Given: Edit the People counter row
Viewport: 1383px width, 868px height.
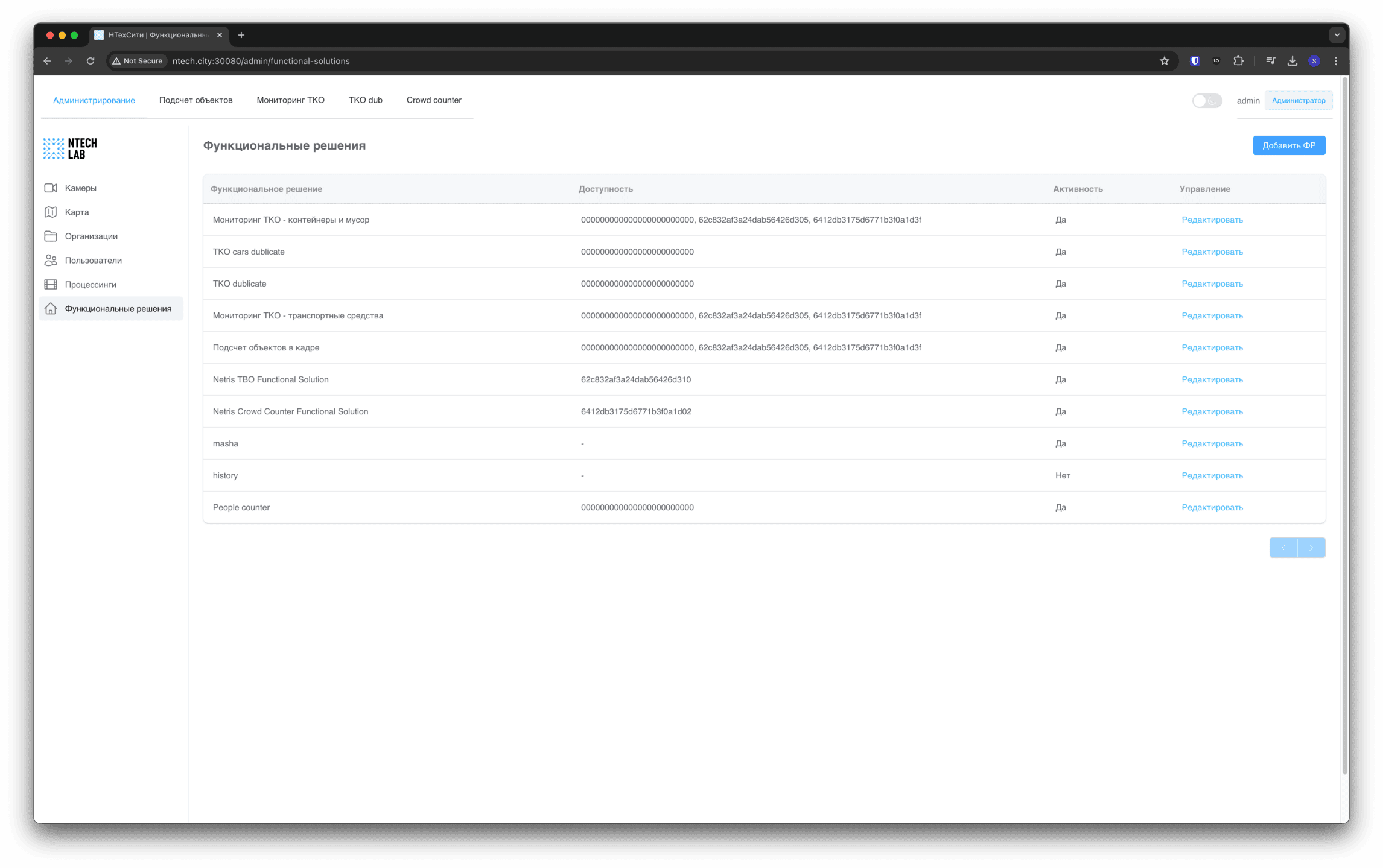Looking at the screenshot, I should pyautogui.click(x=1212, y=508).
